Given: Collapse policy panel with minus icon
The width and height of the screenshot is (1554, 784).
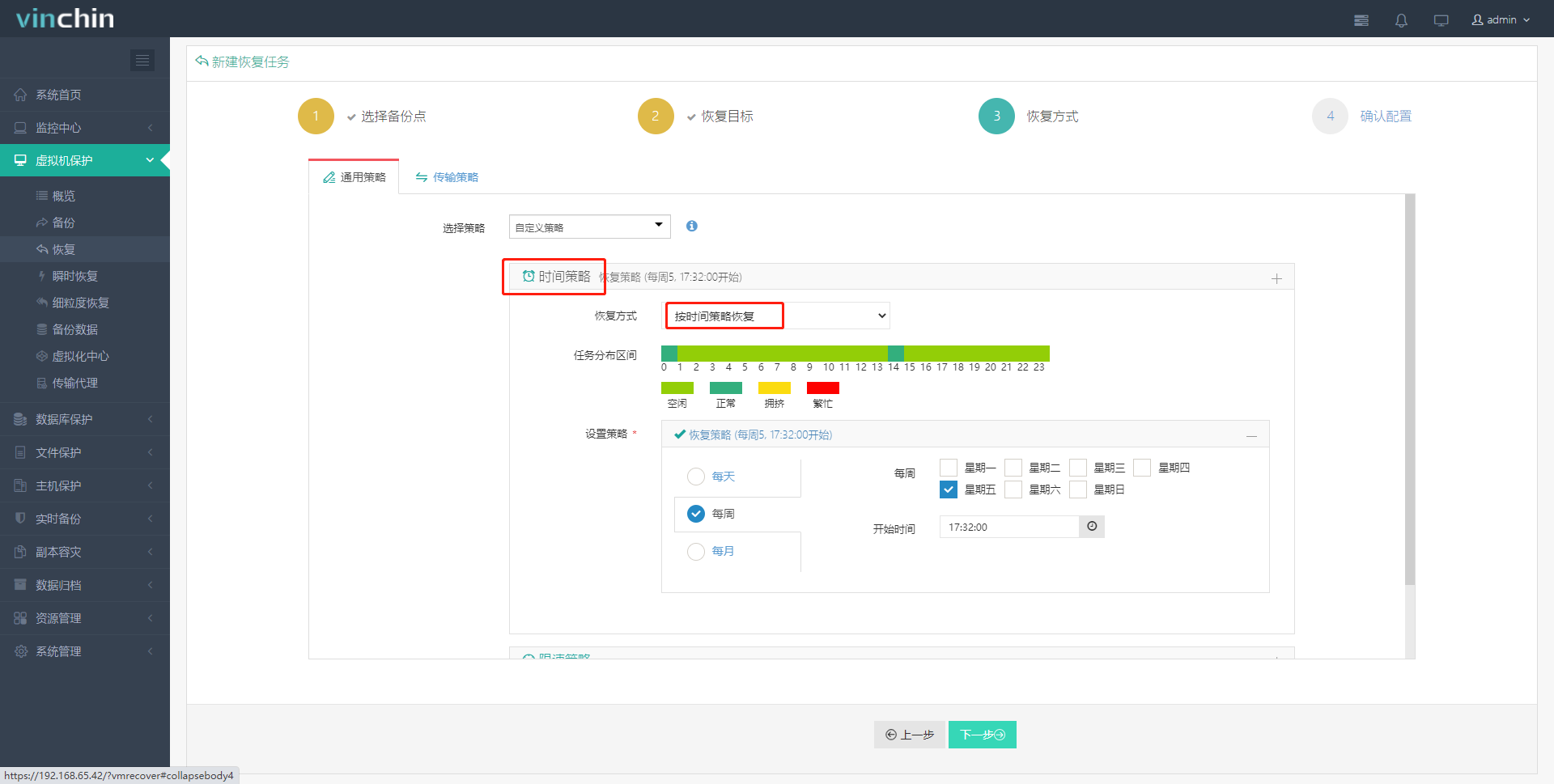Looking at the screenshot, I should pyautogui.click(x=1251, y=436).
